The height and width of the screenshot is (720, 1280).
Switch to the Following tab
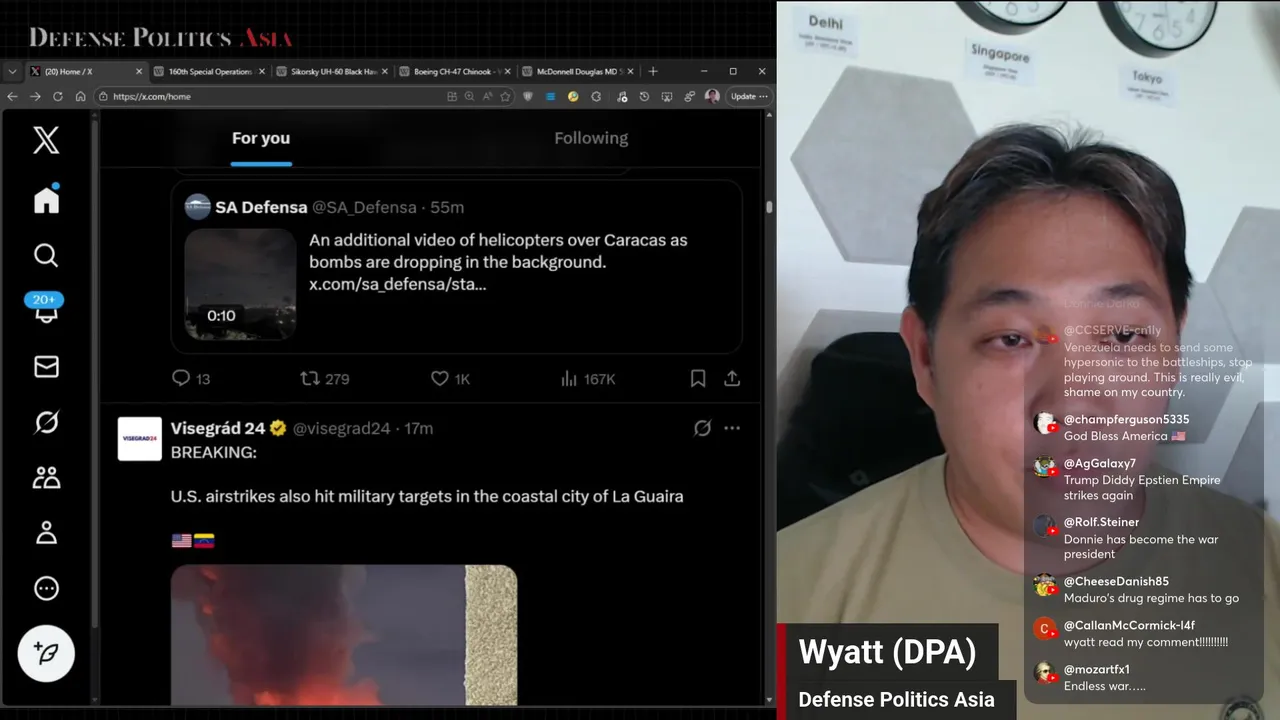pos(591,138)
